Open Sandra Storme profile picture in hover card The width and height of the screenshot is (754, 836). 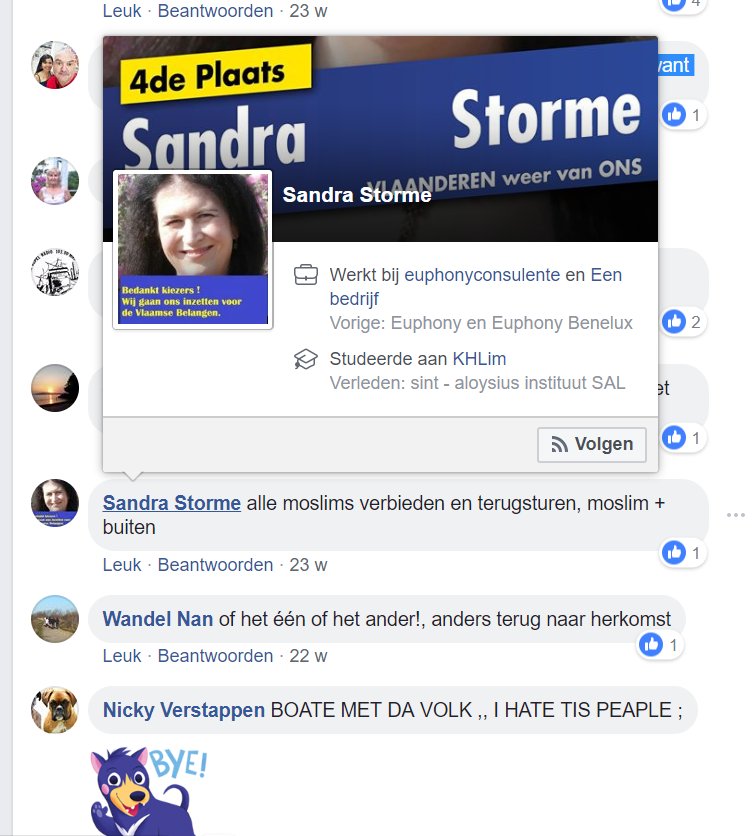[x=193, y=249]
